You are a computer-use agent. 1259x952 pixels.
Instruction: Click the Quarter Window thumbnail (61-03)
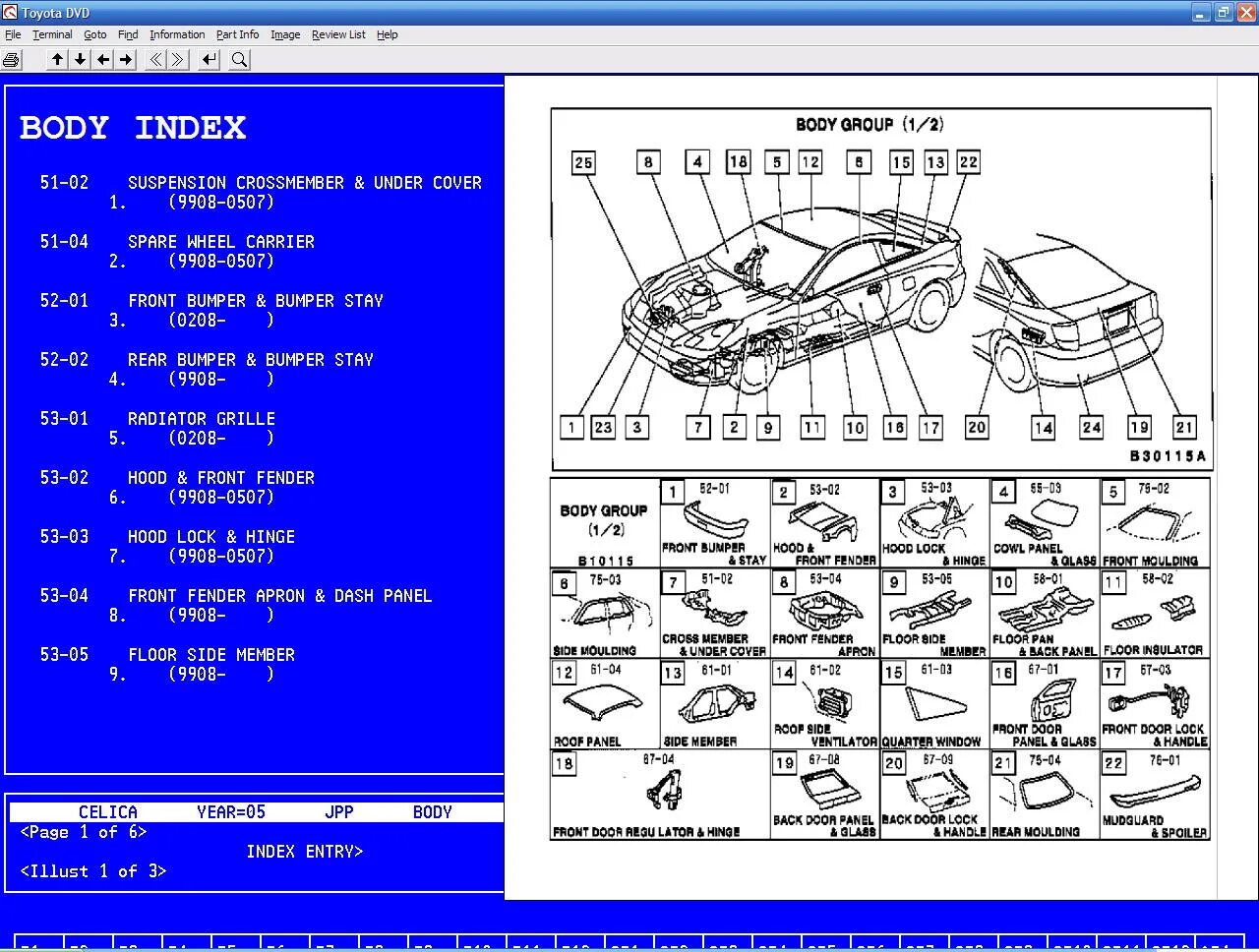click(934, 704)
